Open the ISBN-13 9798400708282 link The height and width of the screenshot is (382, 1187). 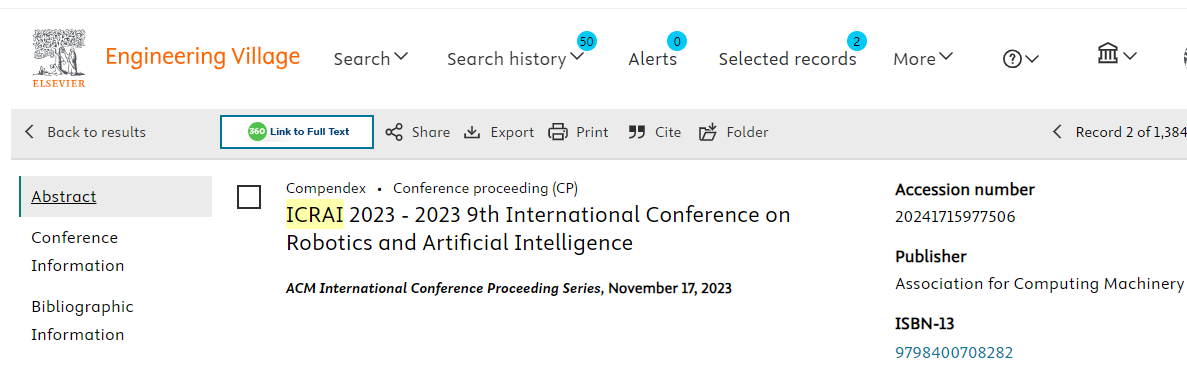(x=954, y=352)
